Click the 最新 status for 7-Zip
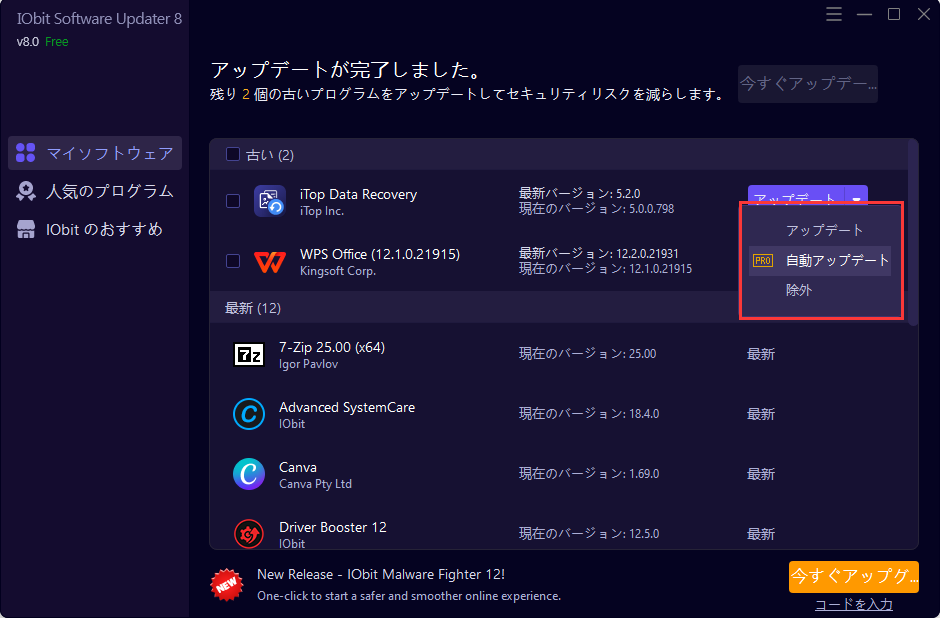This screenshot has height=618, width=940. (761, 354)
